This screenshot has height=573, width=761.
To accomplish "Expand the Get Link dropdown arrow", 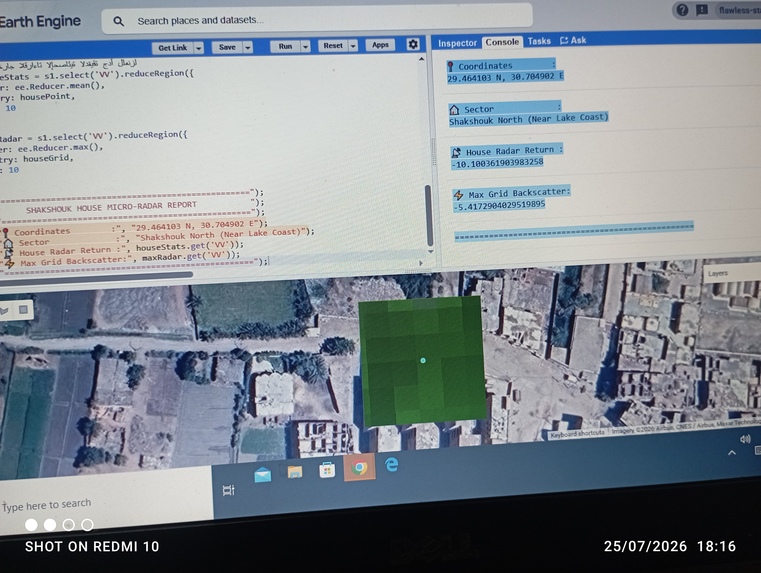I will coord(199,48).
